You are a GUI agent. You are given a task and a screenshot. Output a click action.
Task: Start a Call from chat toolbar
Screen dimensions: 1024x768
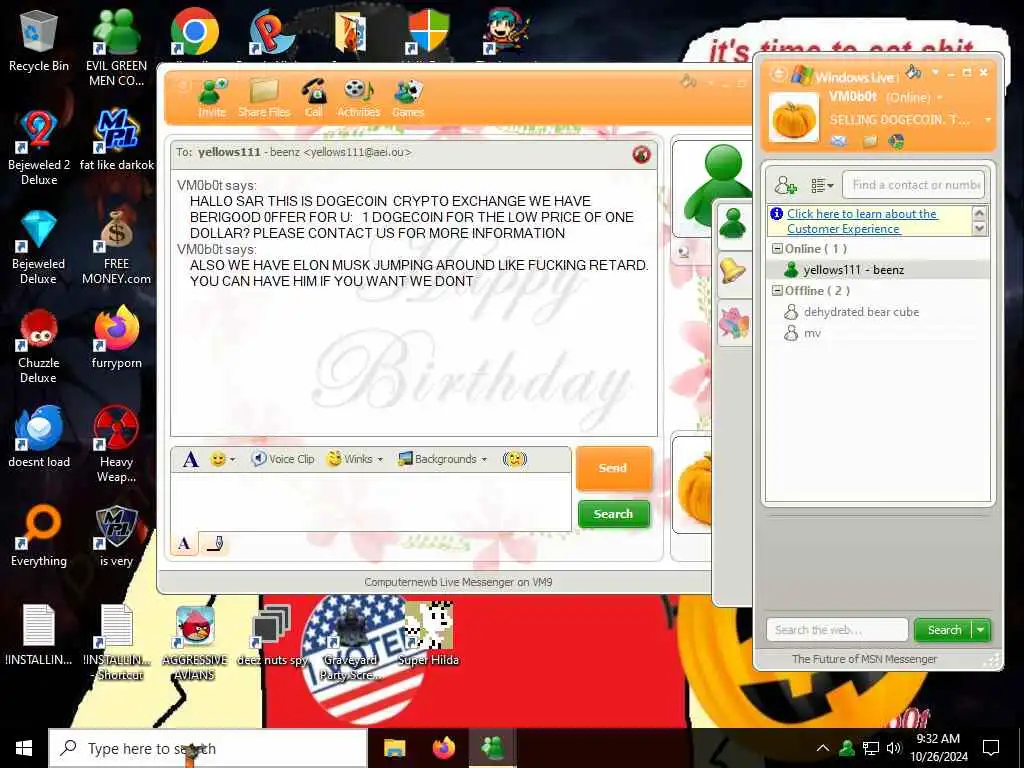point(314,98)
